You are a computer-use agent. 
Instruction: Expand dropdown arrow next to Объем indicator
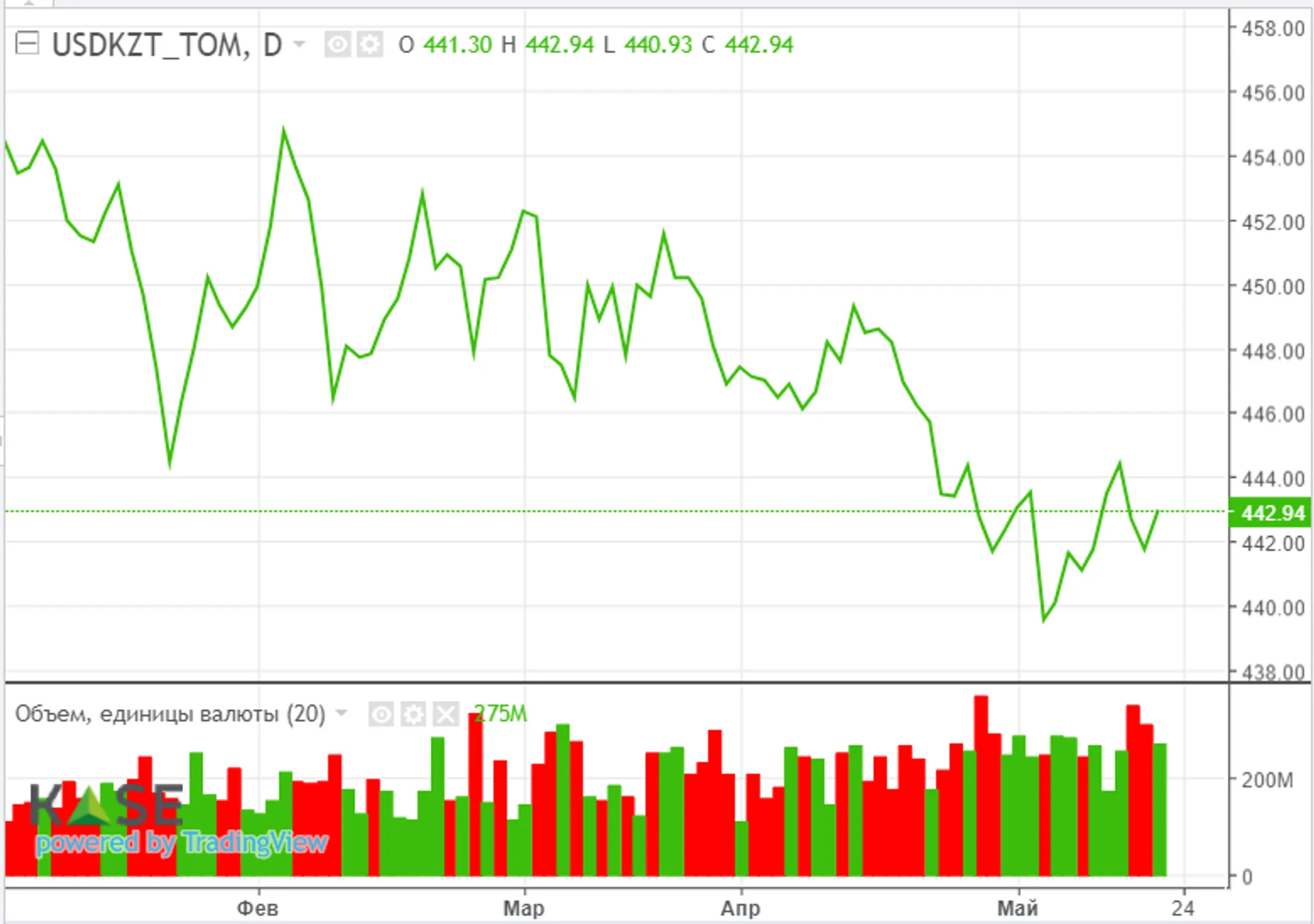(342, 713)
